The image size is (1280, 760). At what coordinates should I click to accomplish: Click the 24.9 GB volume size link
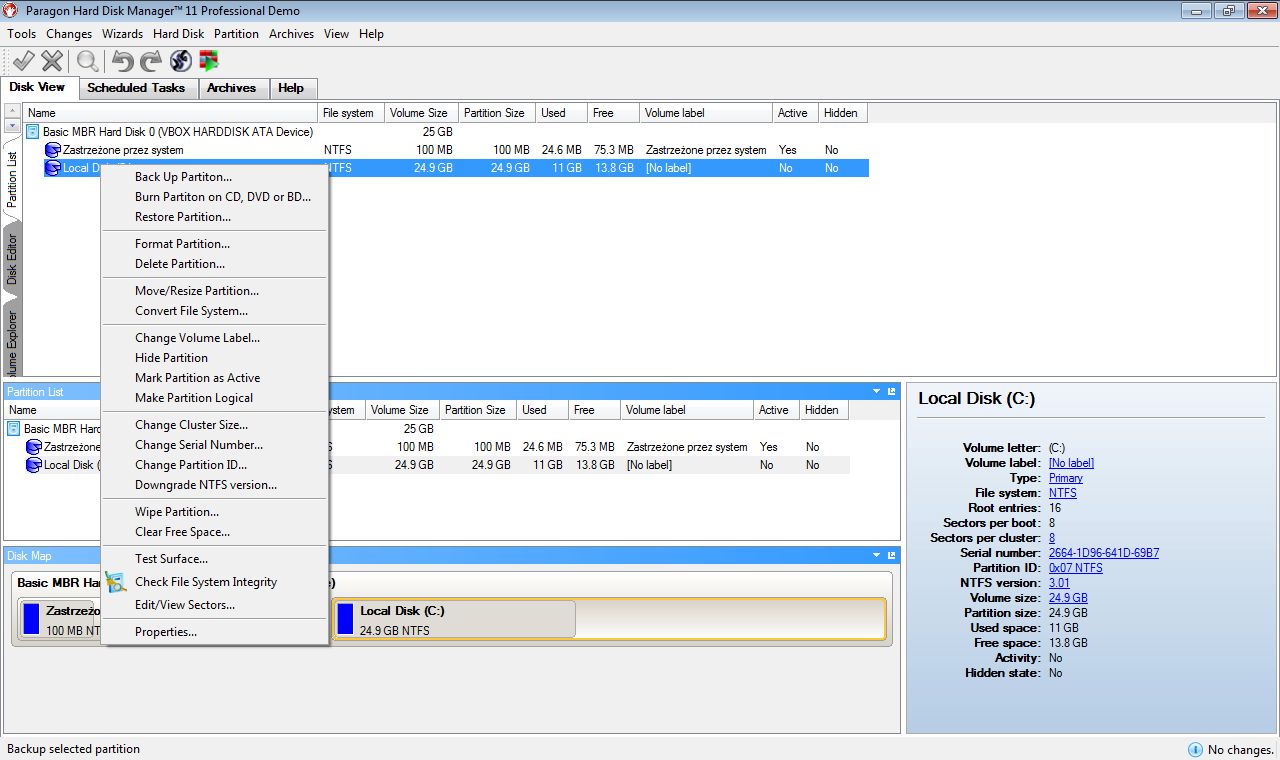tap(1068, 598)
